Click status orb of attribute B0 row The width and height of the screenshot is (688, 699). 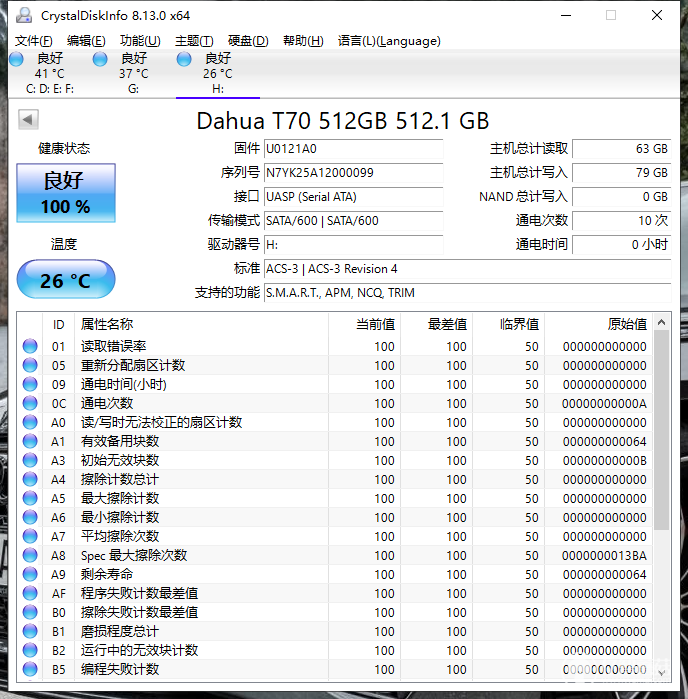coord(30,612)
